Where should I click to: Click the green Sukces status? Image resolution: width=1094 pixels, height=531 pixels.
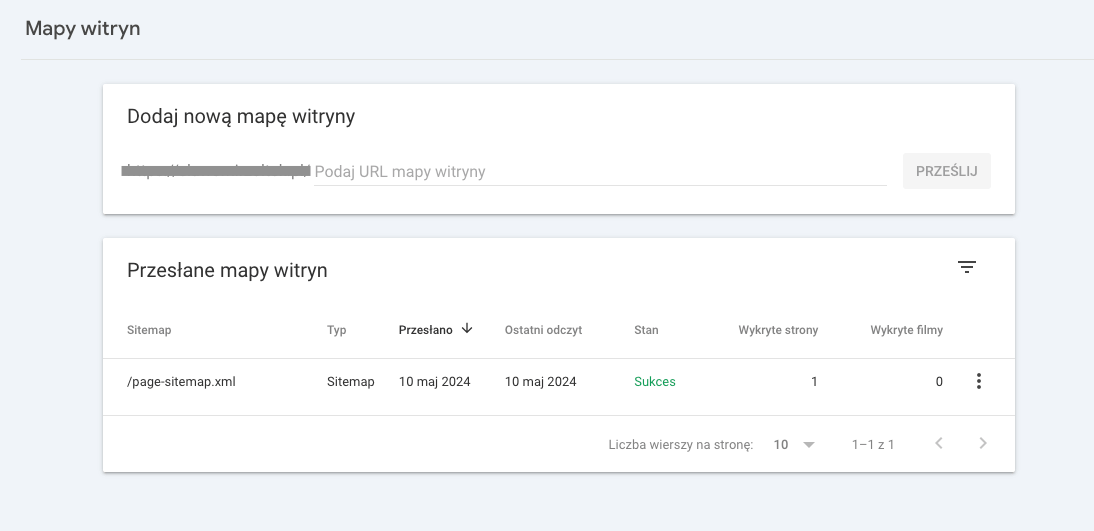654,381
